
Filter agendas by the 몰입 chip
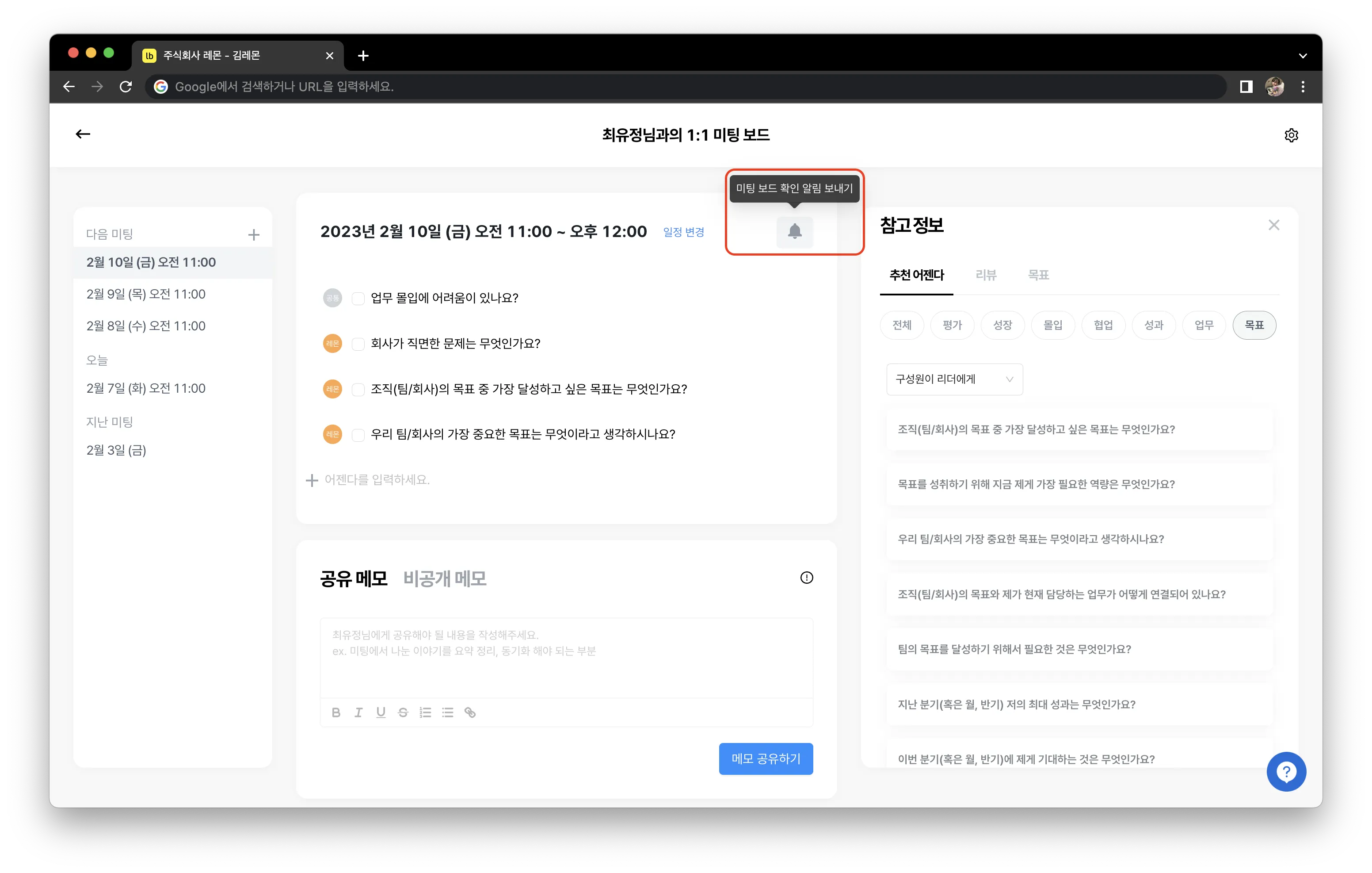[1052, 325]
